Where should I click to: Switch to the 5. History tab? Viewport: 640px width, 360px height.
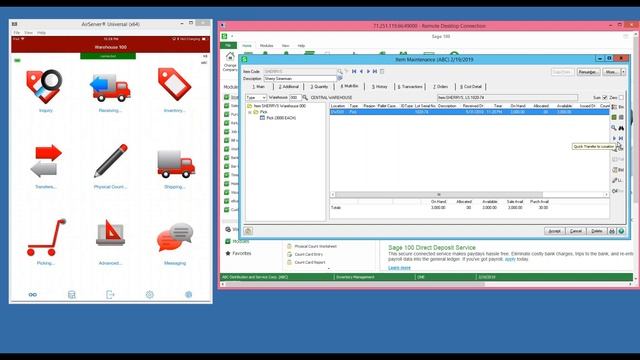click(380, 87)
